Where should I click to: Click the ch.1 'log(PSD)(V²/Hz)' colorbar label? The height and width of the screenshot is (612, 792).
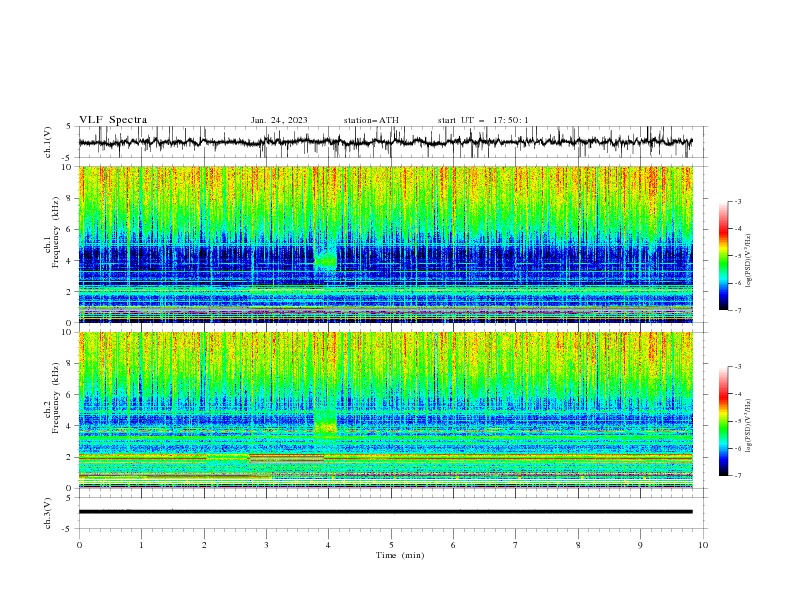pos(749,261)
